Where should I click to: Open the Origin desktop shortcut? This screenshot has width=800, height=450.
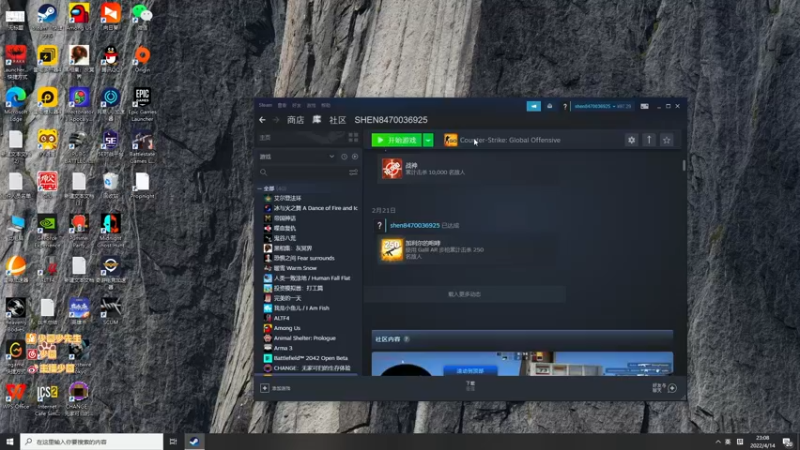(x=142, y=58)
